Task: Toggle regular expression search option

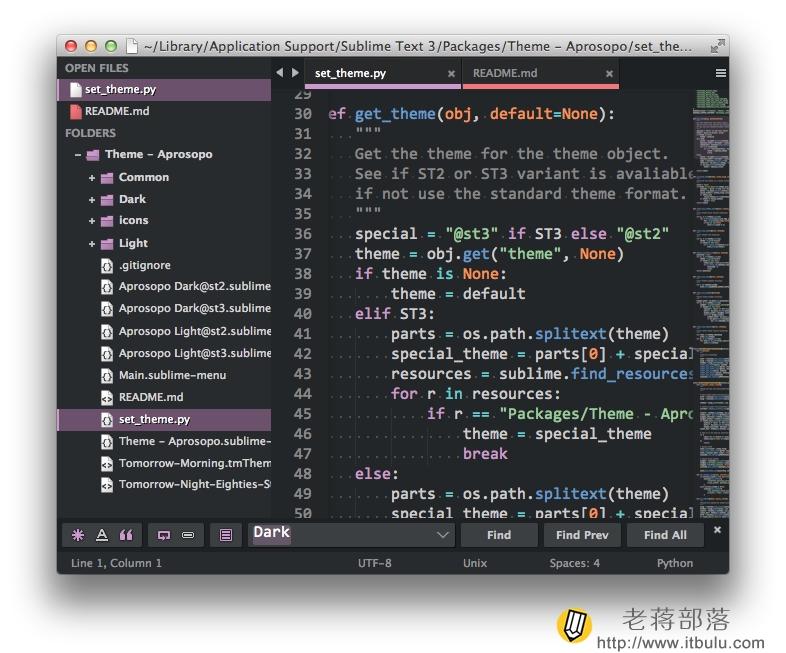Action: pyautogui.click(x=78, y=535)
